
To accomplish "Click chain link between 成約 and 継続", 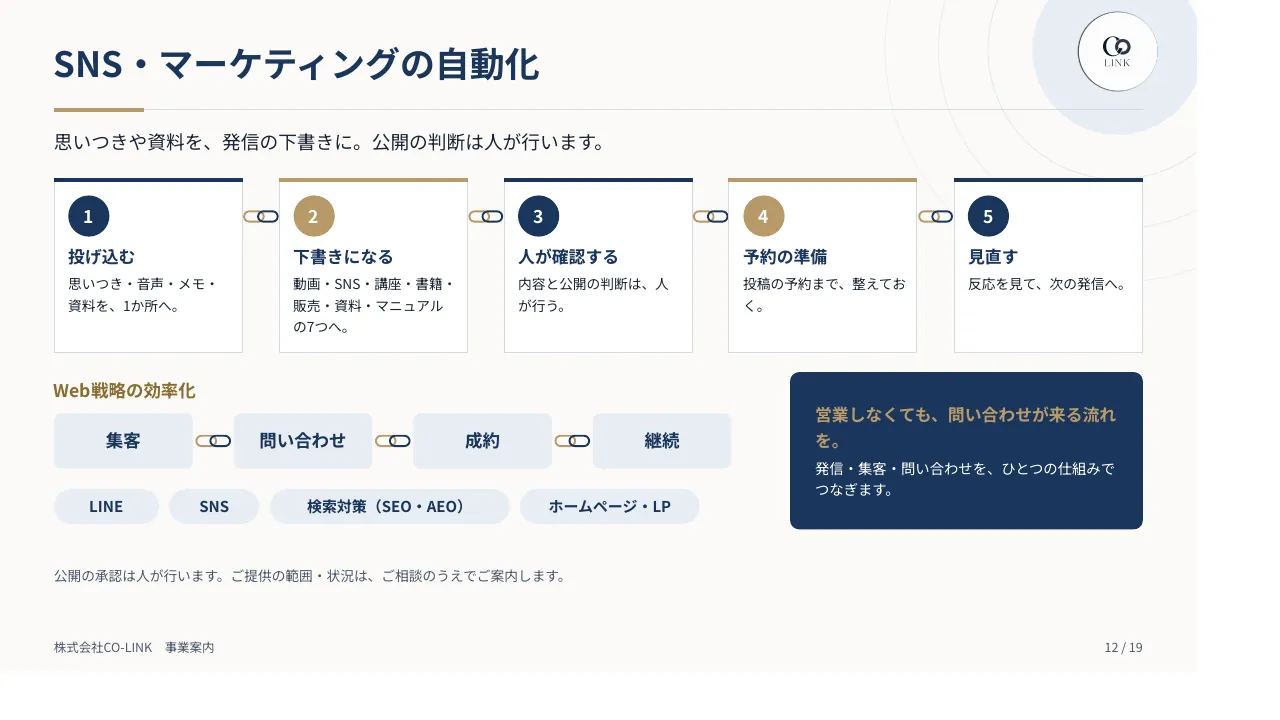I will point(573,441).
